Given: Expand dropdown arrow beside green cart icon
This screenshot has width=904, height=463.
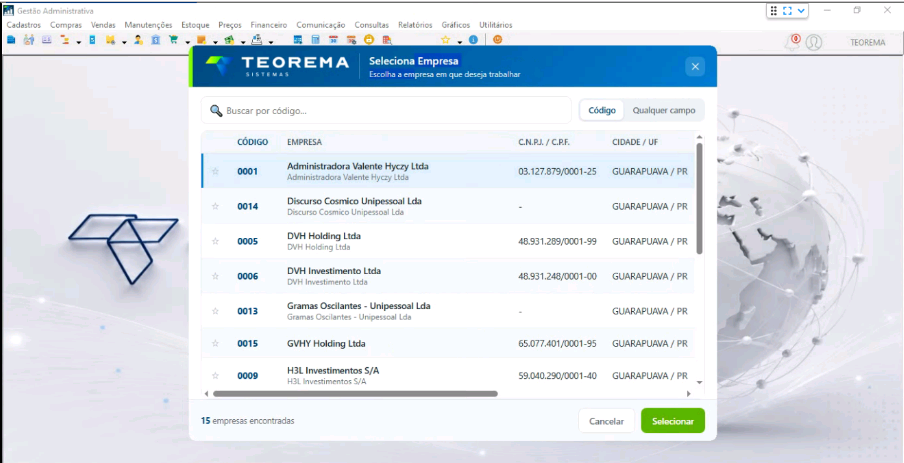Looking at the screenshot, I should [x=187, y=42].
